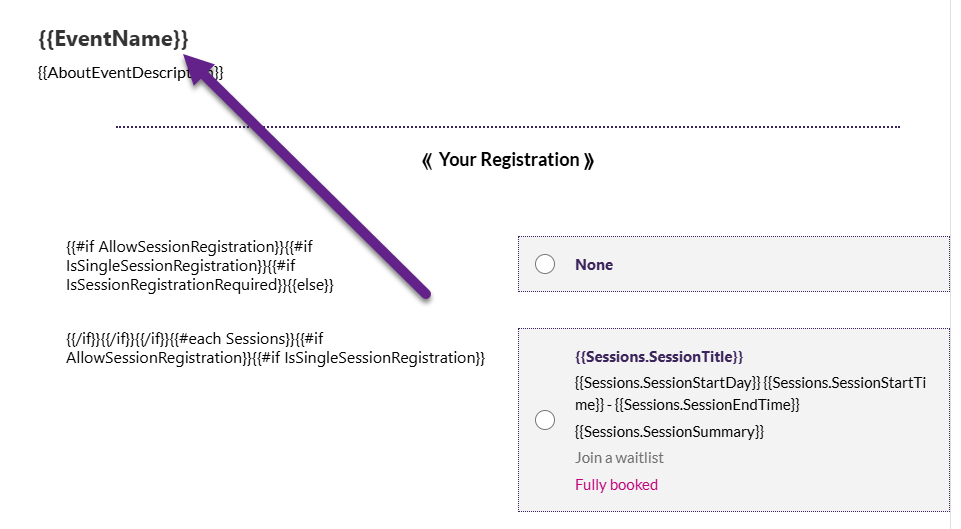This screenshot has height=529, width=961.
Task: Click the bold None option label
Action: coord(594,265)
